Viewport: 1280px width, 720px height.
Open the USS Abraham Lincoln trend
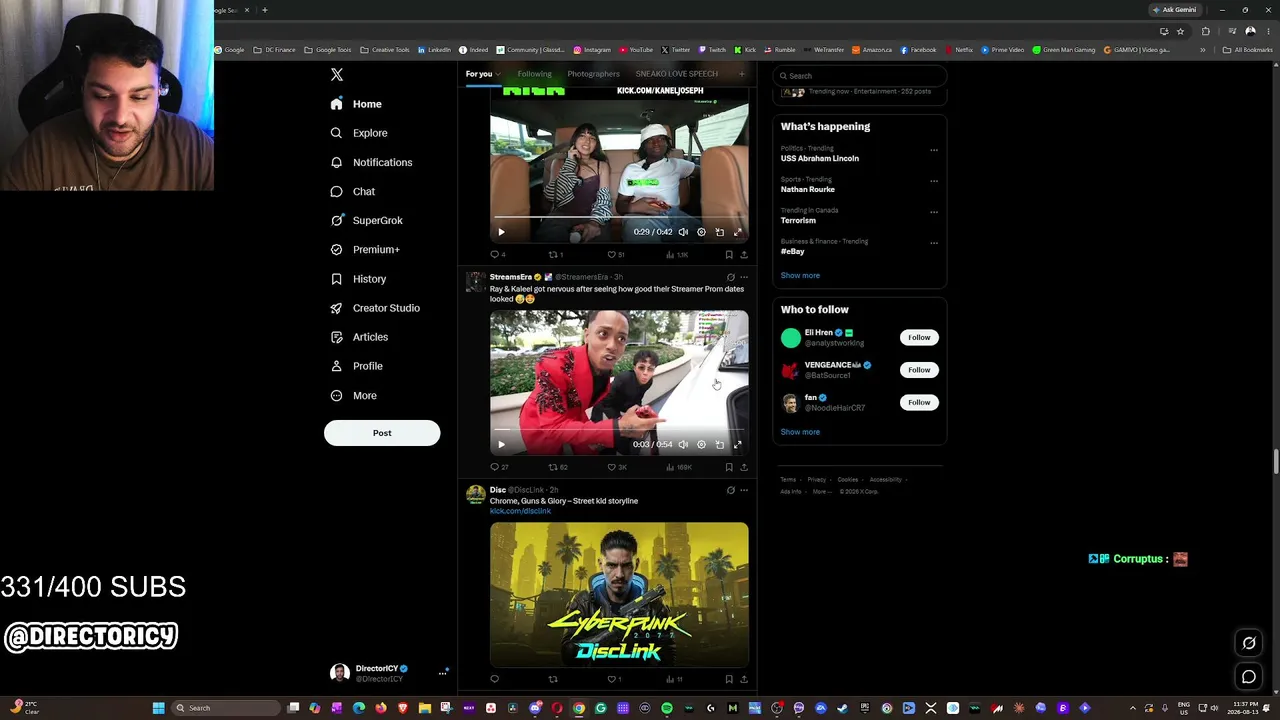pos(820,158)
